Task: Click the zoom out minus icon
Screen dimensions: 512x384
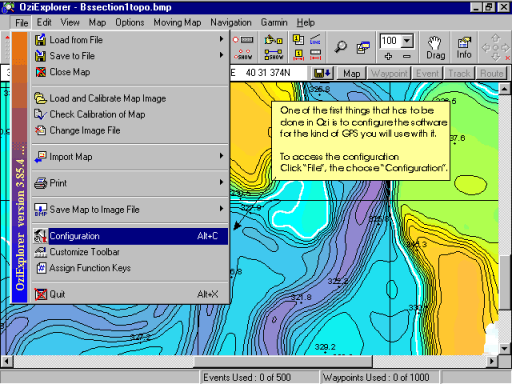Action: (x=406, y=56)
